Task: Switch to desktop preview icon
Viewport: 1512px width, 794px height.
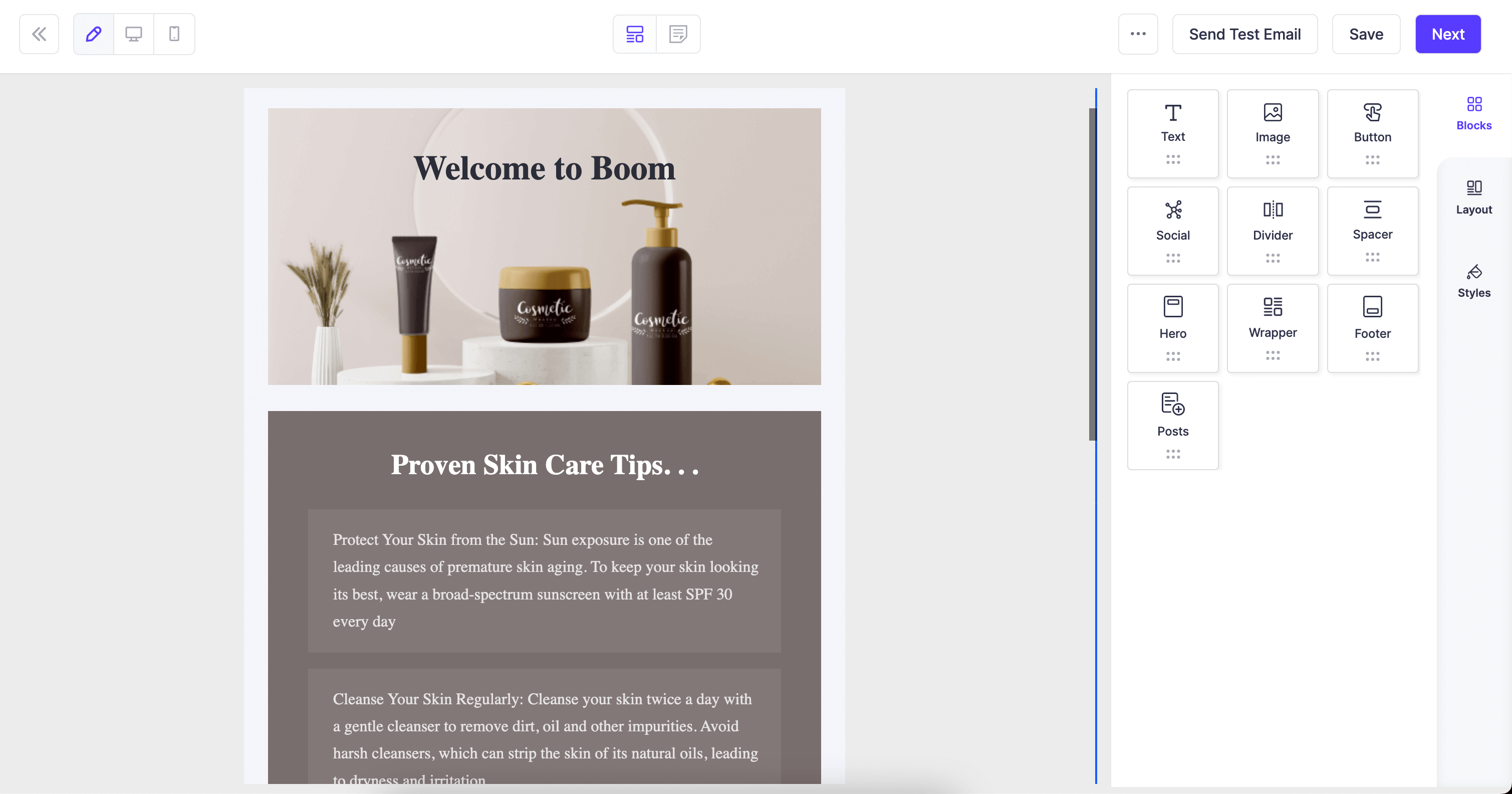Action: coord(134,34)
